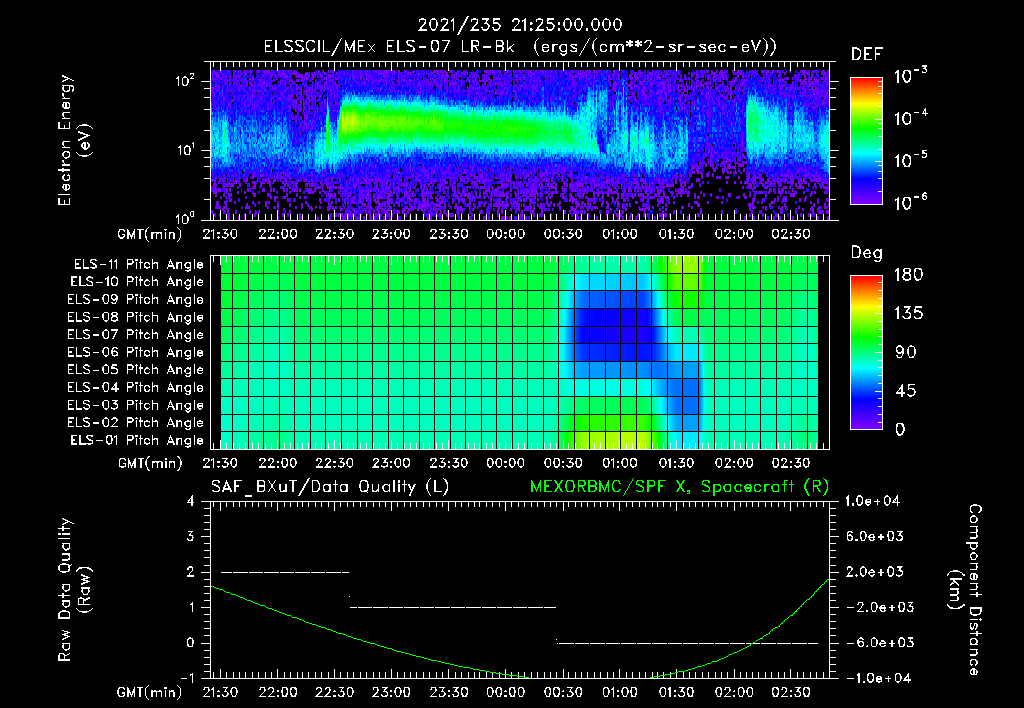The width and height of the screenshot is (1024, 708).
Task: Select the ELS-09 Pitch Angle row label
Action: (x=136, y=300)
